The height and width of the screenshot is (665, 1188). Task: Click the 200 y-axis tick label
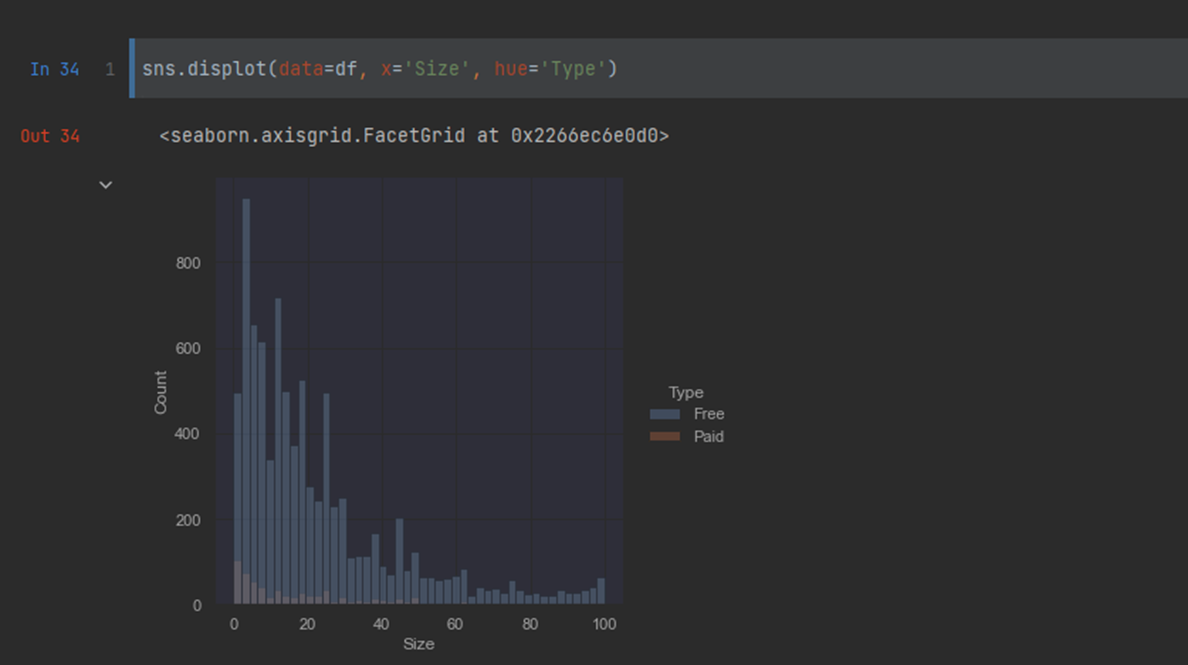[188, 520]
